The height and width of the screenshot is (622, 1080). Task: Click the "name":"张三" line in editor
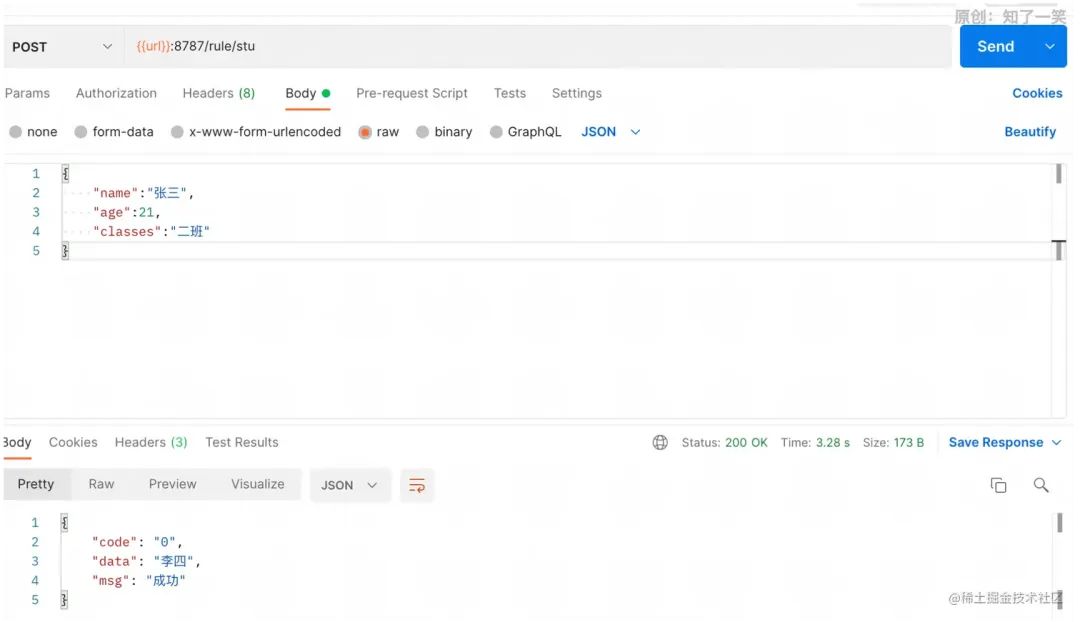tap(143, 193)
